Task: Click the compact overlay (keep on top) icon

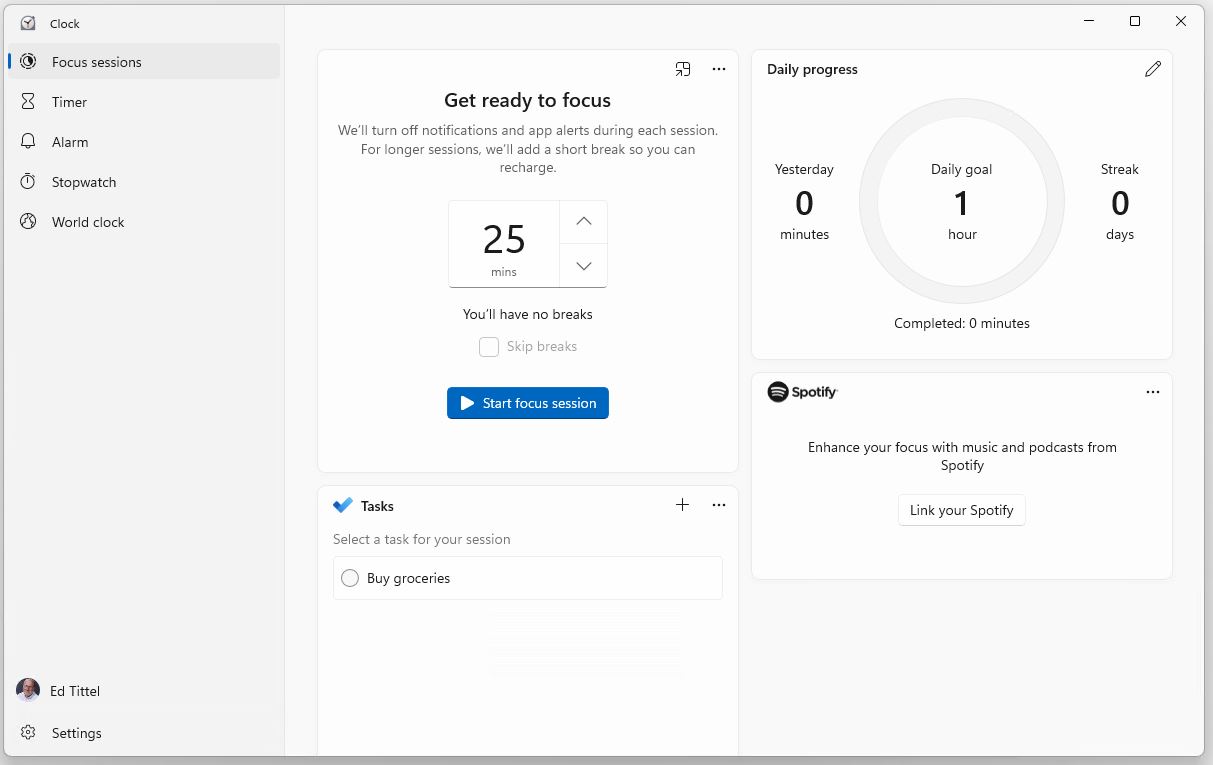Action: point(683,69)
